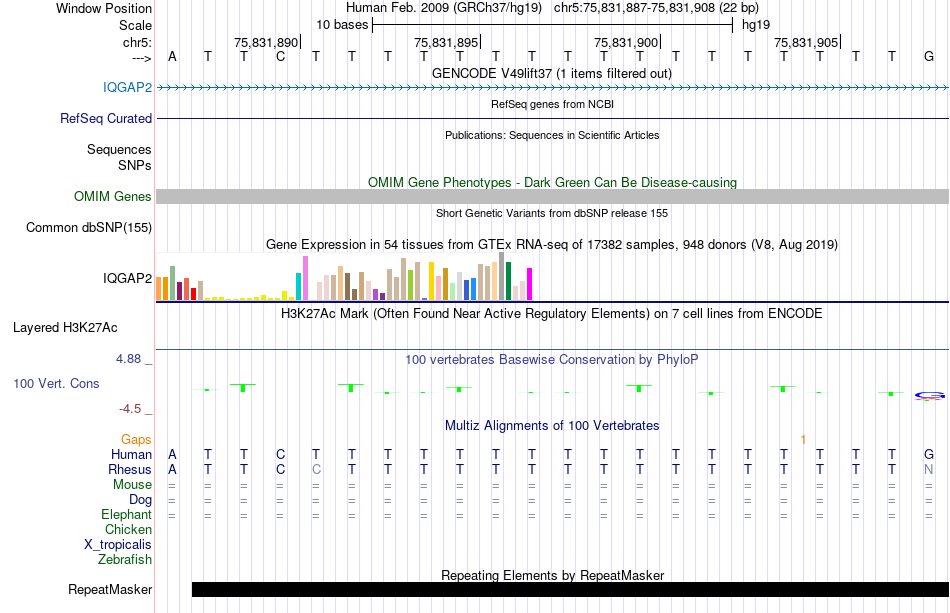Open the RefSeq Curated track label
Image resolution: width=950 pixels, height=613 pixels.
[x=105, y=118]
